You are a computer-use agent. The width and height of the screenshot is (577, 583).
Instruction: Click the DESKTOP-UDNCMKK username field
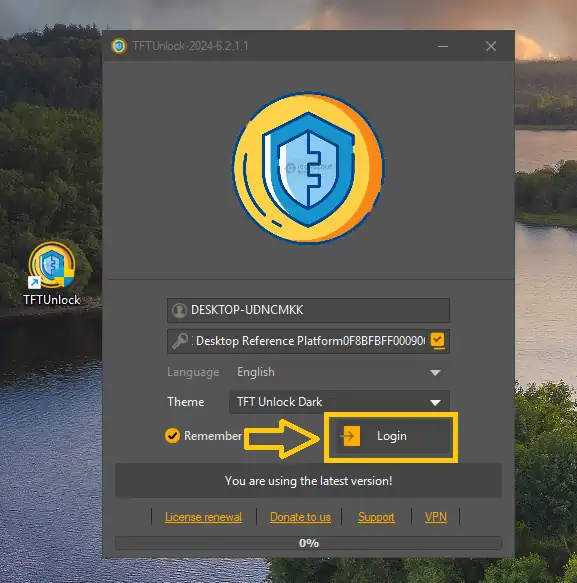(308, 310)
